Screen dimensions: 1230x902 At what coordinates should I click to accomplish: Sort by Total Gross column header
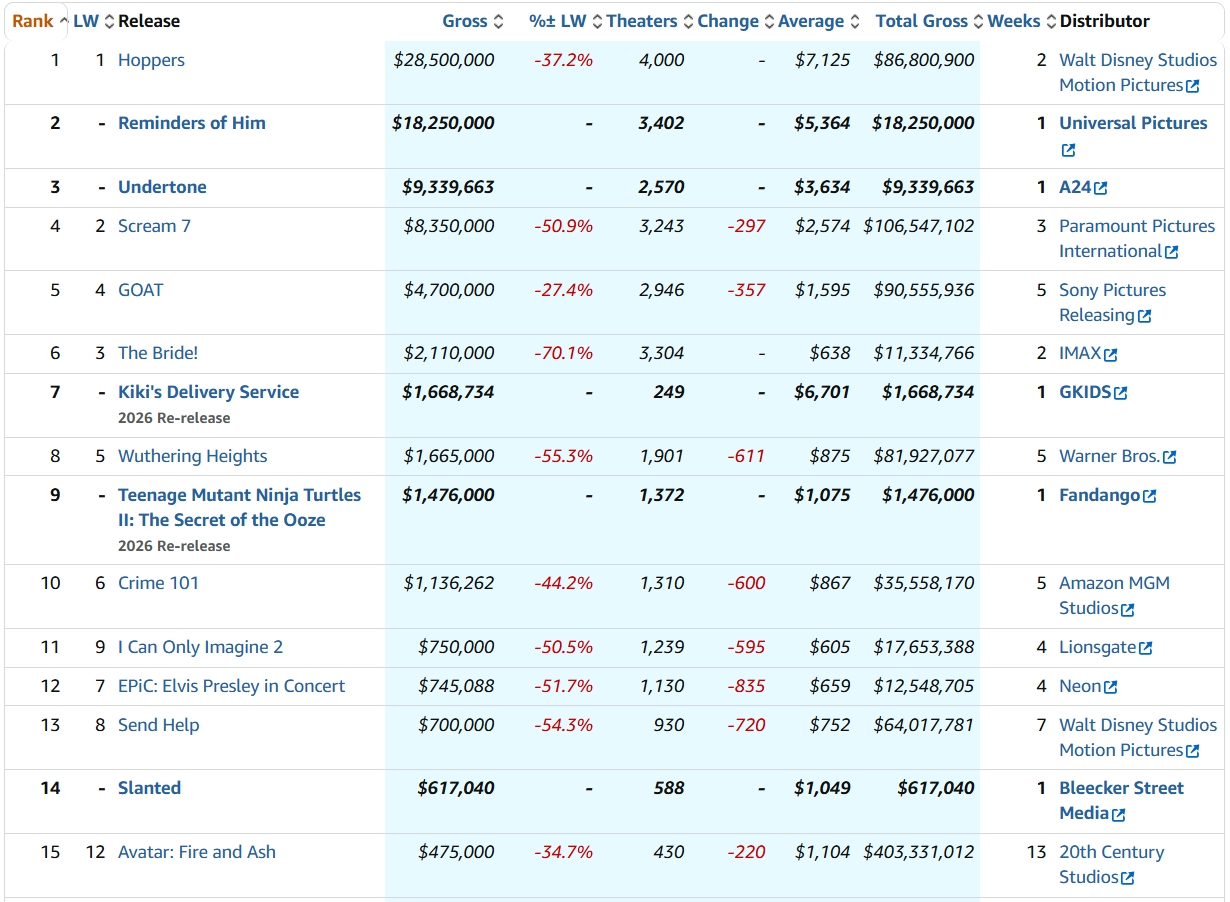[x=921, y=21]
